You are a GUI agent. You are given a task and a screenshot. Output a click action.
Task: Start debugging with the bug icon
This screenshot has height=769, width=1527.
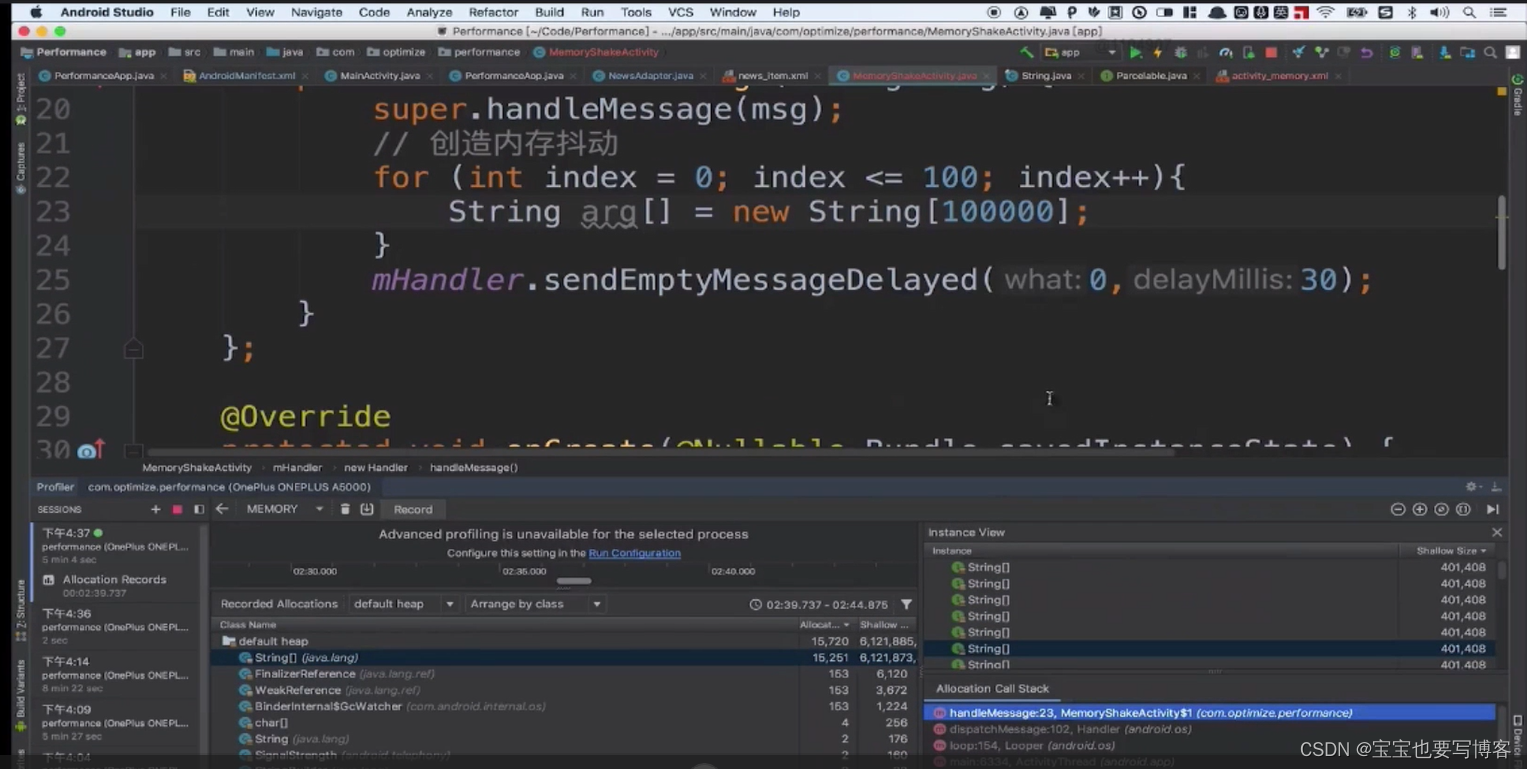click(x=1180, y=52)
